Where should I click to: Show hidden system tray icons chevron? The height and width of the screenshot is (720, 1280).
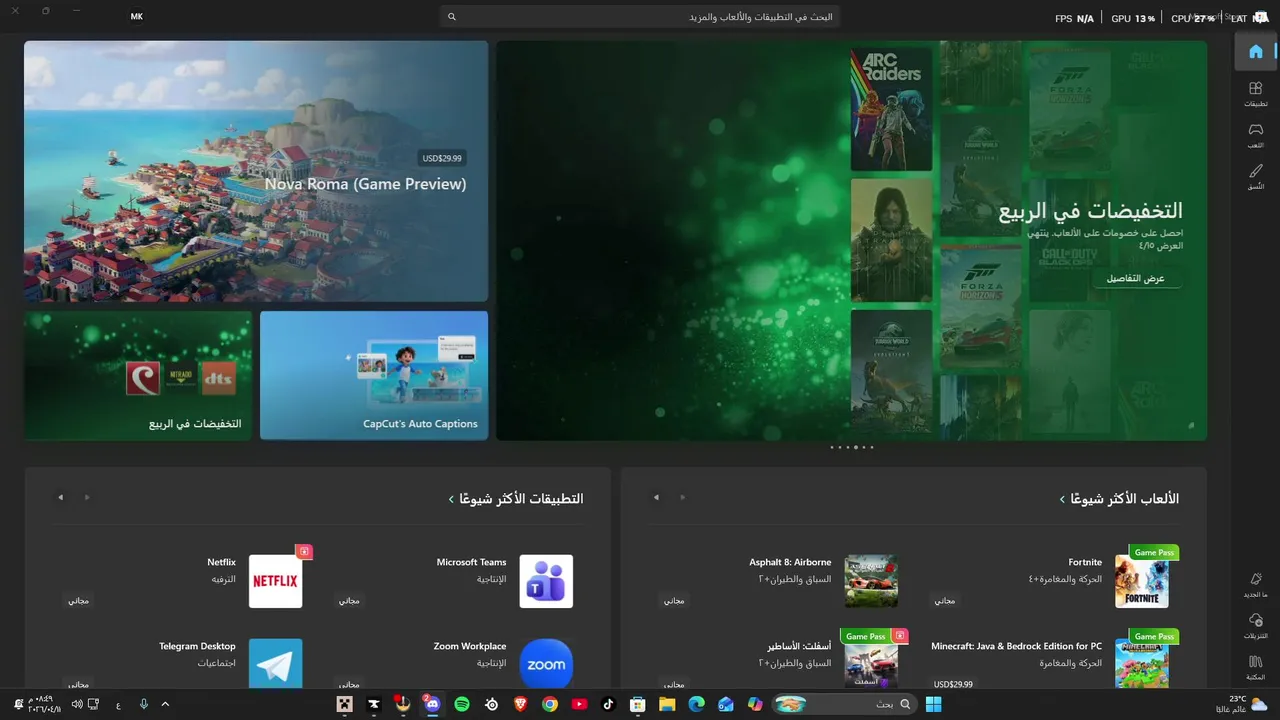click(165, 704)
